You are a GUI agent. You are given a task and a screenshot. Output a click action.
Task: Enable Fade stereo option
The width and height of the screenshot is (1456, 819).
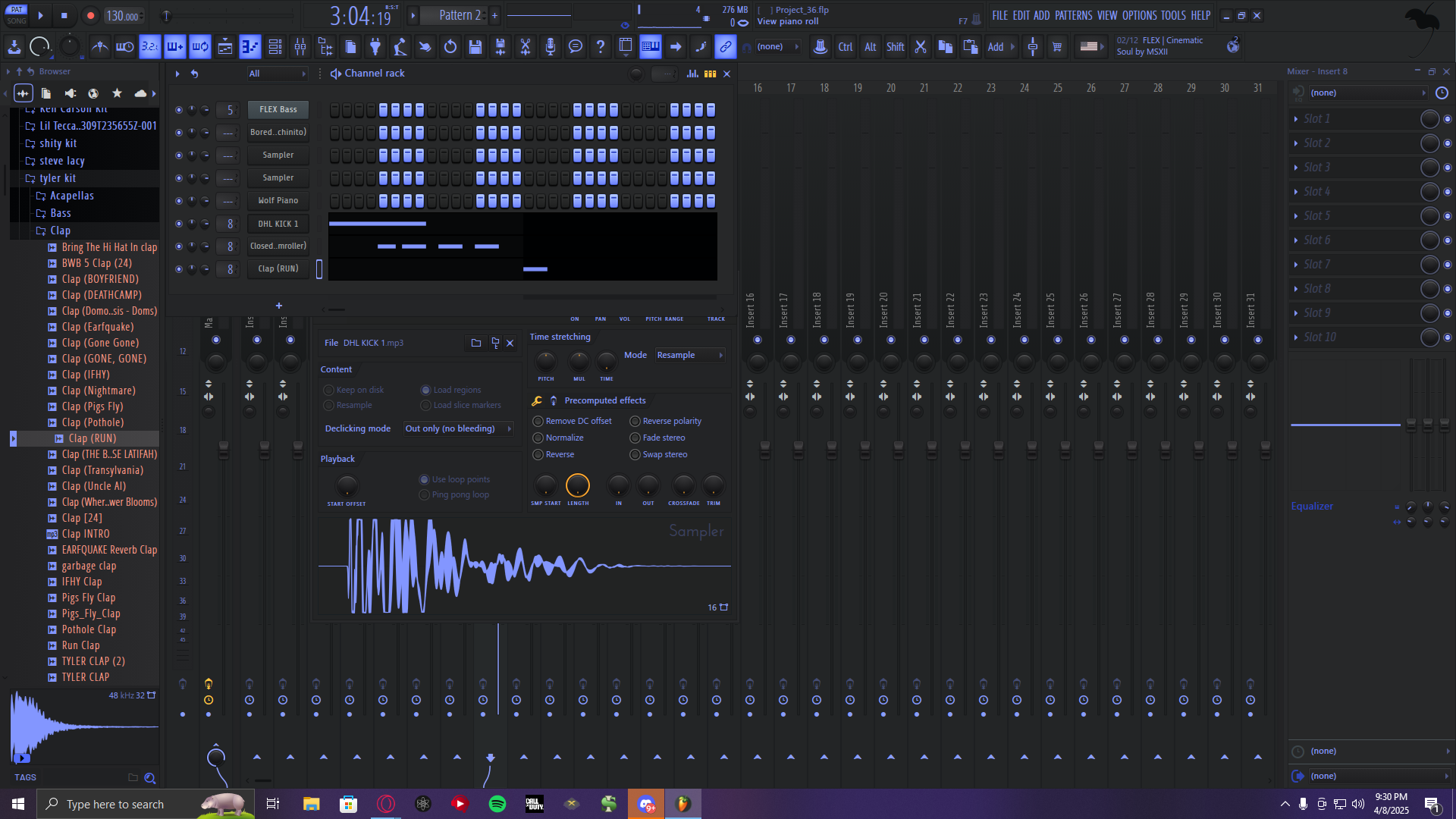click(x=635, y=438)
